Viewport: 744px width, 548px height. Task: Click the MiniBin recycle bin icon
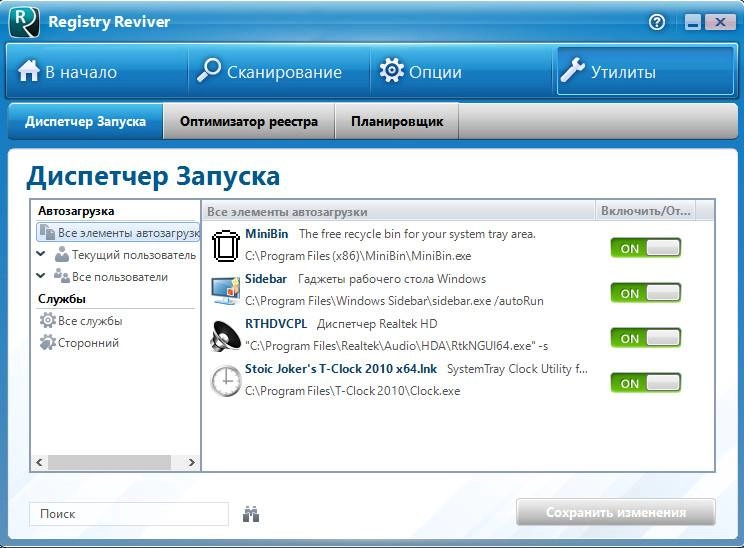[x=225, y=245]
